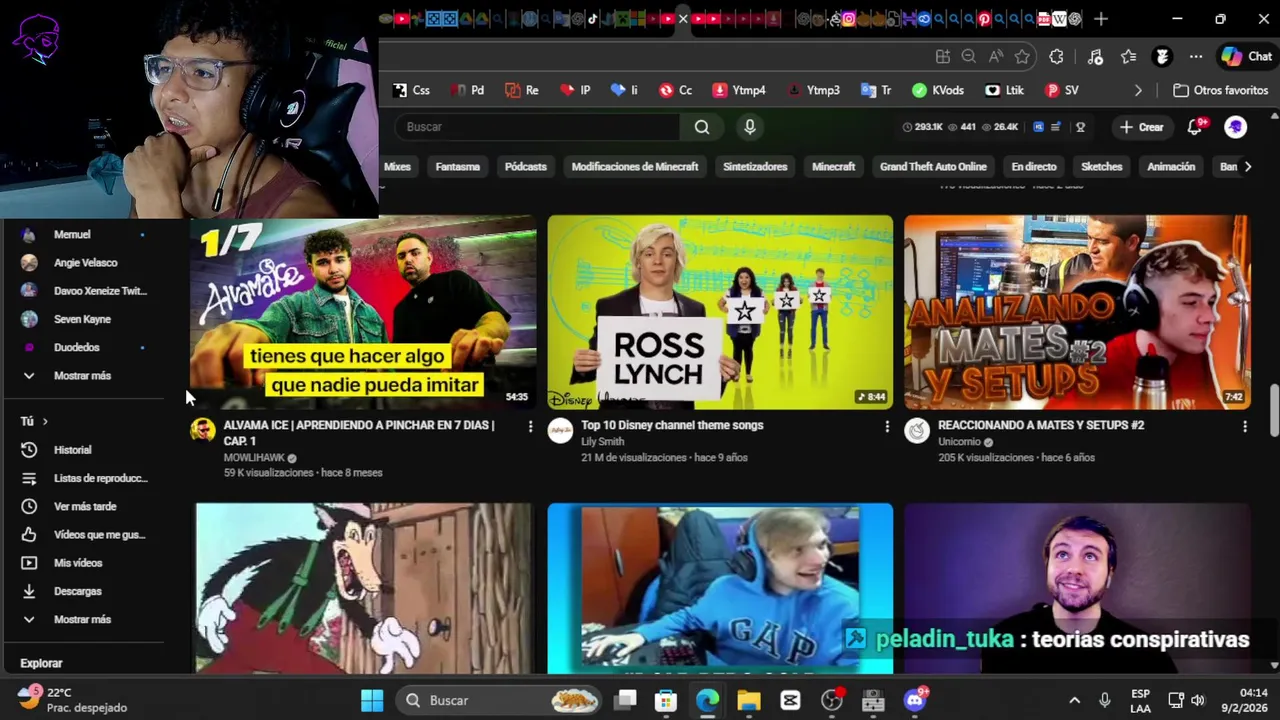Open the Re bookmark
This screenshot has height=720, width=1280.
click(522, 90)
